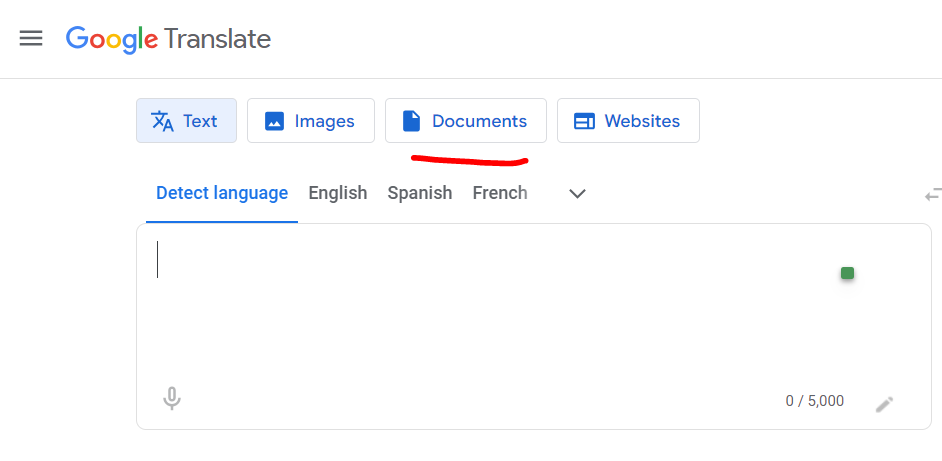The height and width of the screenshot is (461, 942).
Task: Open the Documents translation tab
Action: pyautogui.click(x=466, y=121)
